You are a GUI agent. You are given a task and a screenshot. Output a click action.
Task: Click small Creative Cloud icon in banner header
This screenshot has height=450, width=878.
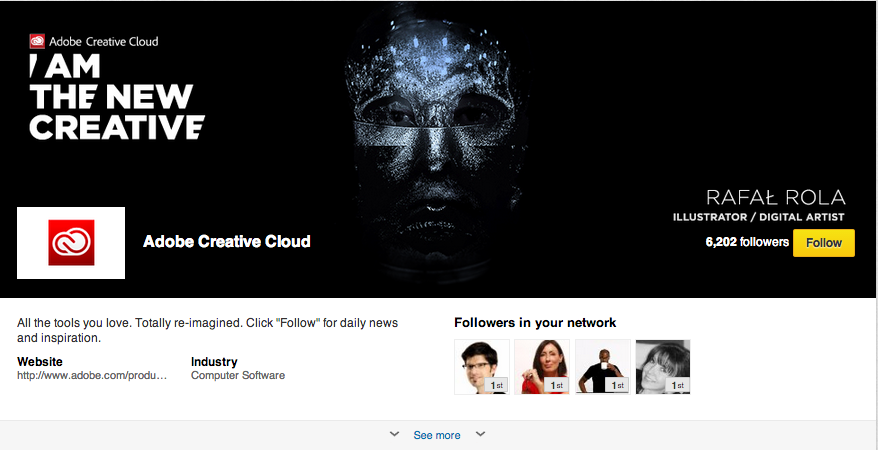[x=37, y=41]
